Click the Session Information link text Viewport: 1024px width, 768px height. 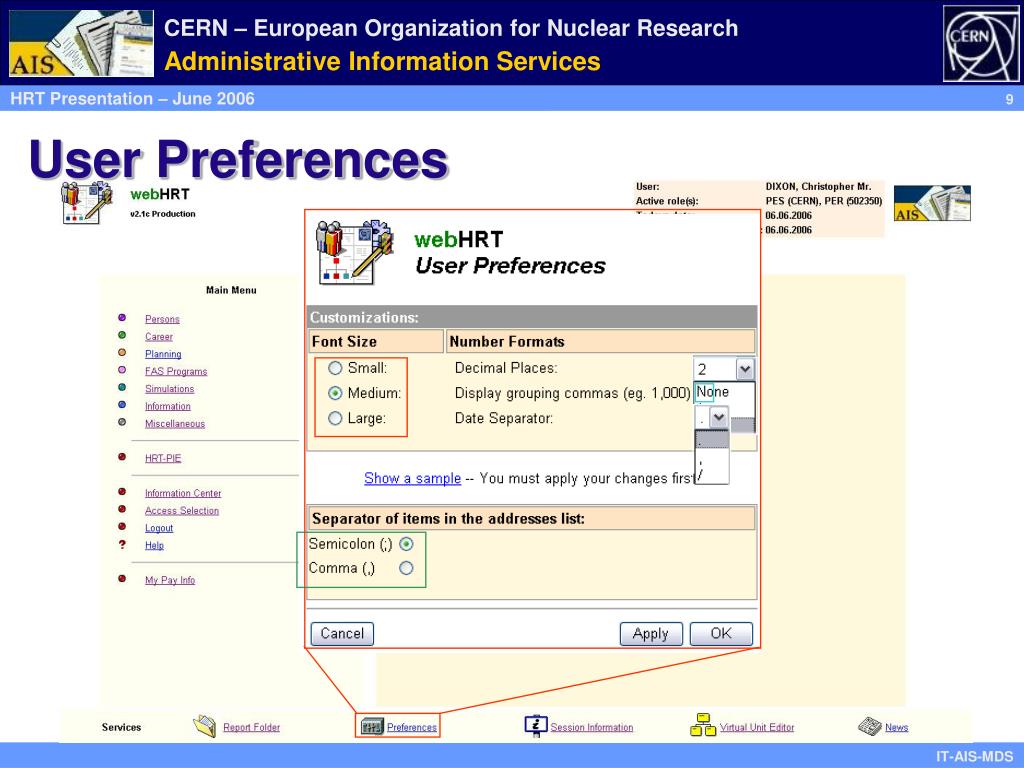[592, 728]
